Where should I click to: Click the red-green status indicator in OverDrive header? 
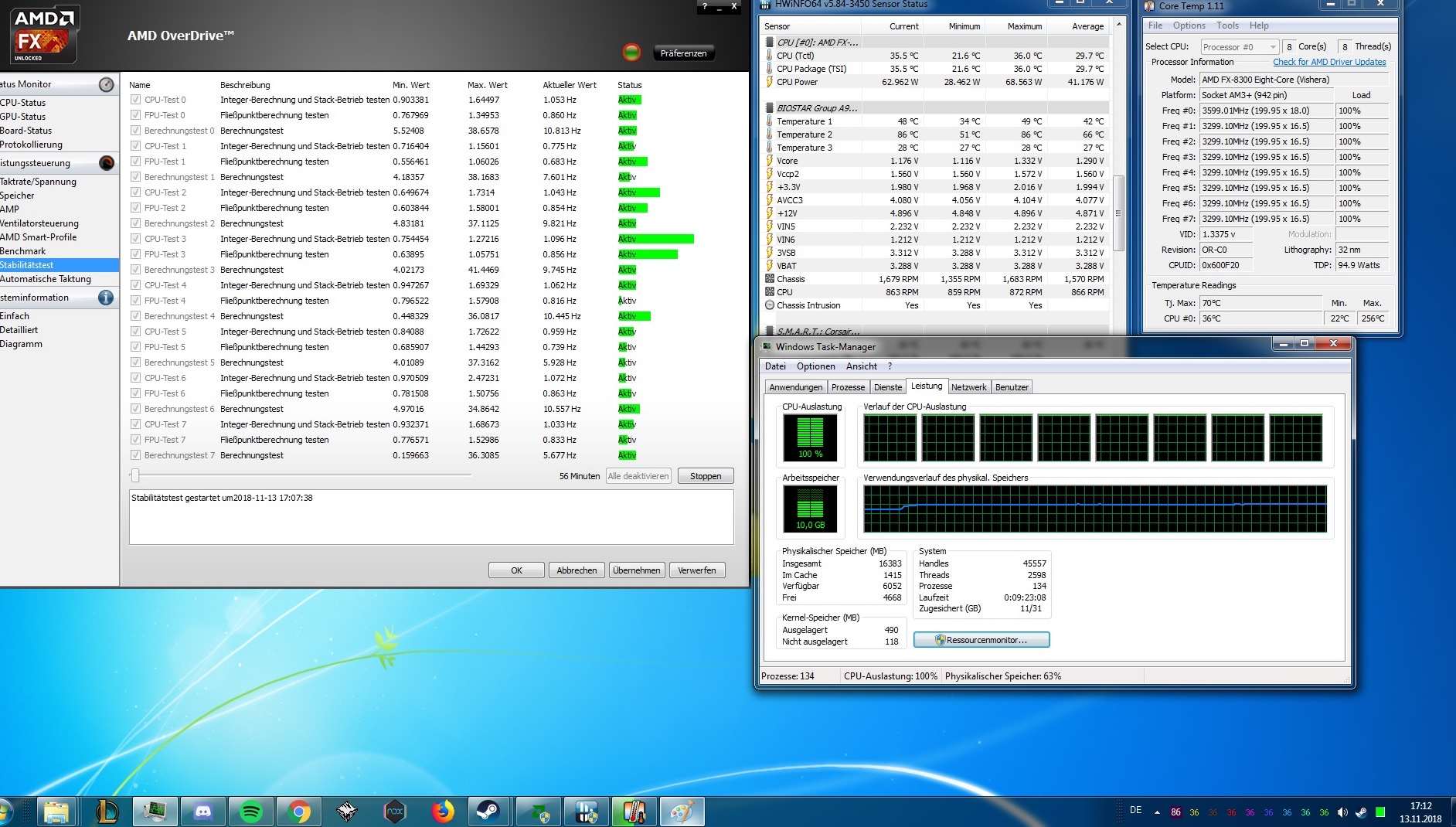tap(631, 53)
